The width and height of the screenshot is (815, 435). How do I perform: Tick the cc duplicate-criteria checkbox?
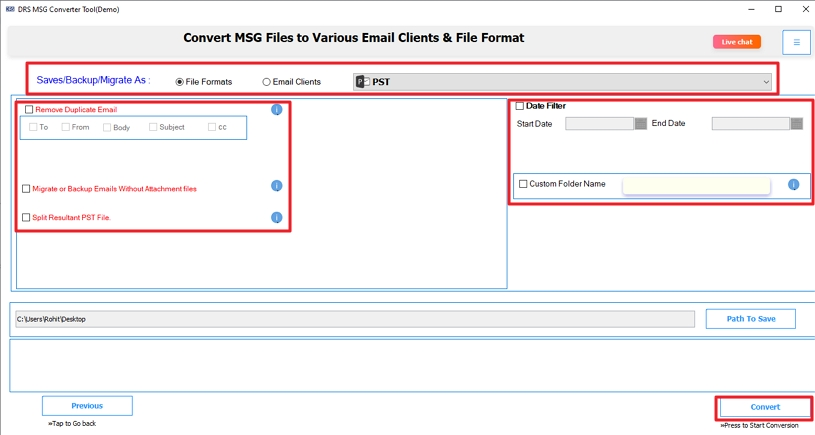(212, 127)
